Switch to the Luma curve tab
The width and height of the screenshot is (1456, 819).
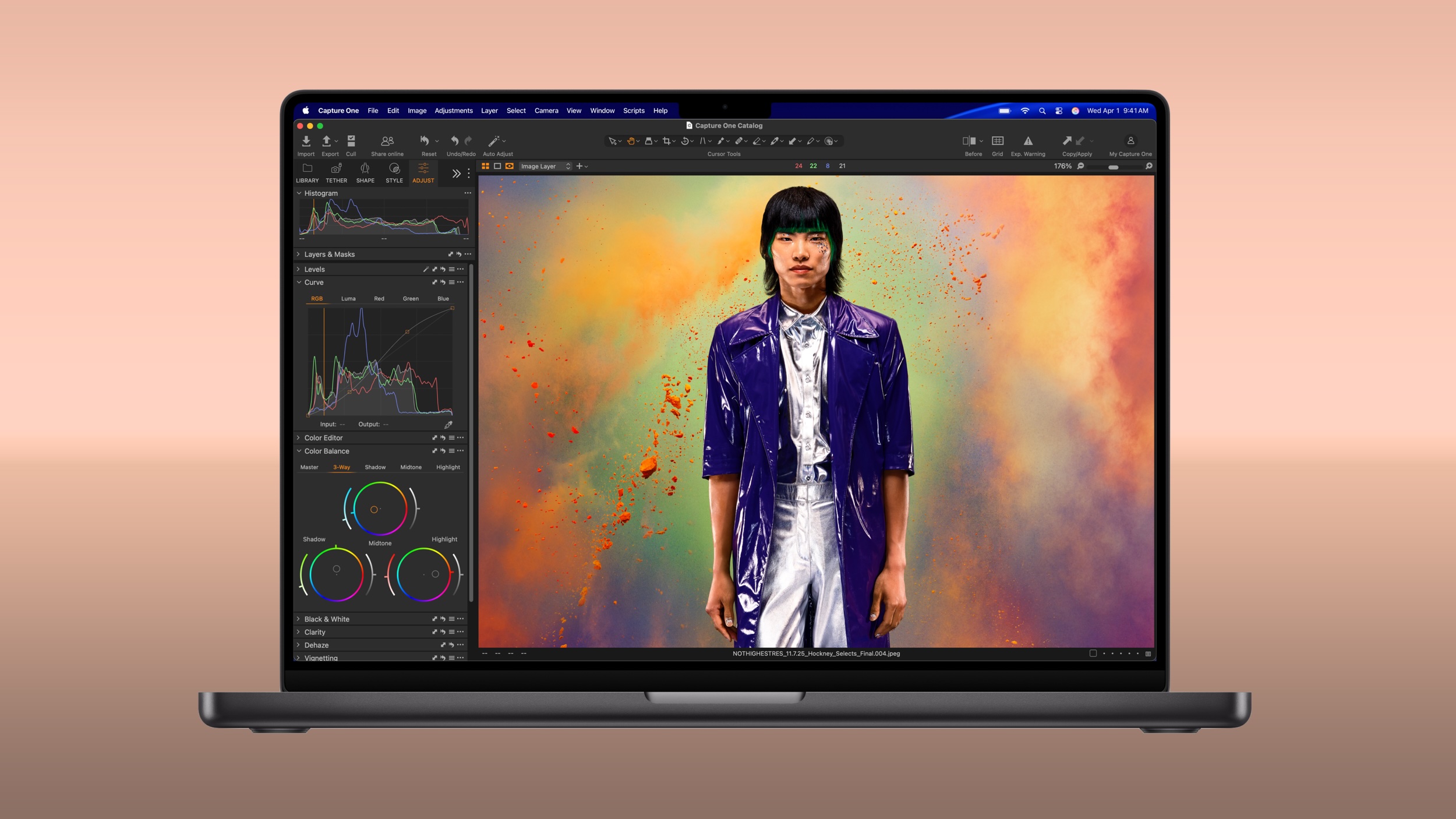point(348,299)
